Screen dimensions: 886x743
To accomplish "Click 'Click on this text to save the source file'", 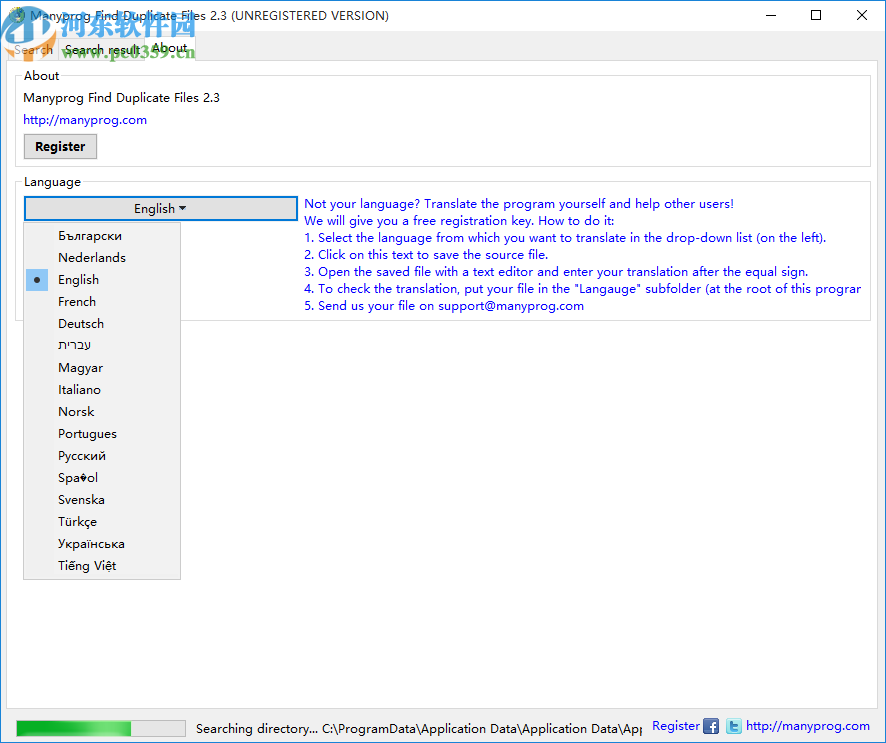I will pos(426,255).
